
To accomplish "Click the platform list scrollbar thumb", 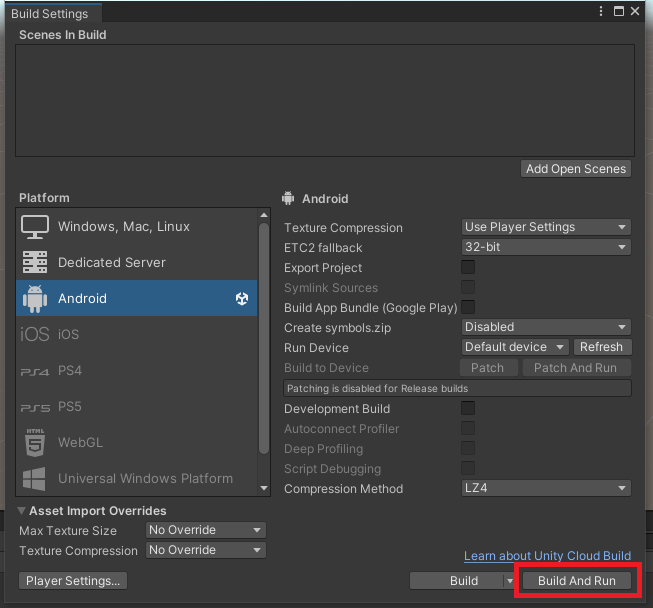I will tap(264, 338).
